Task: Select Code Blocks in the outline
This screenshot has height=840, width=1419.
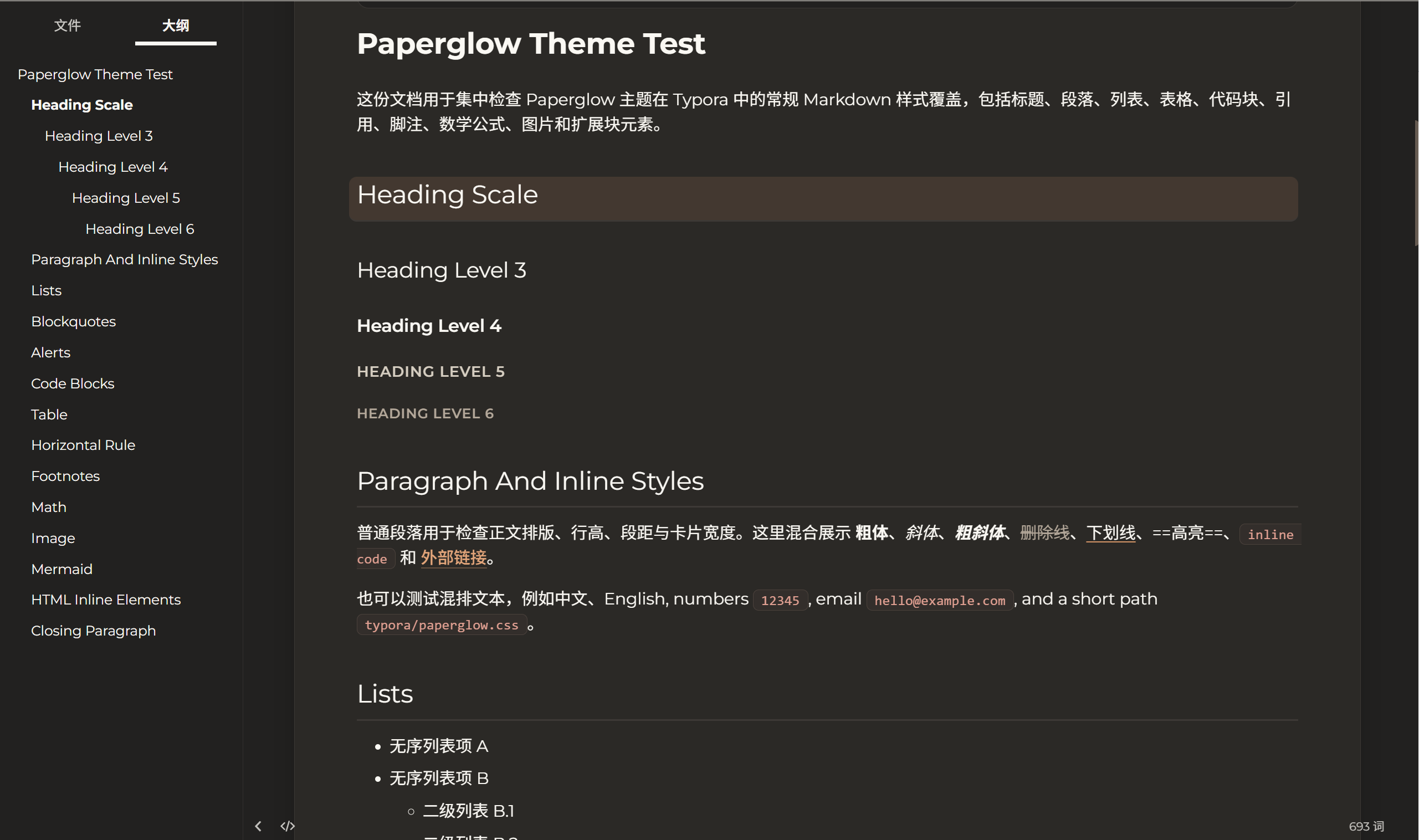Action: tap(73, 383)
